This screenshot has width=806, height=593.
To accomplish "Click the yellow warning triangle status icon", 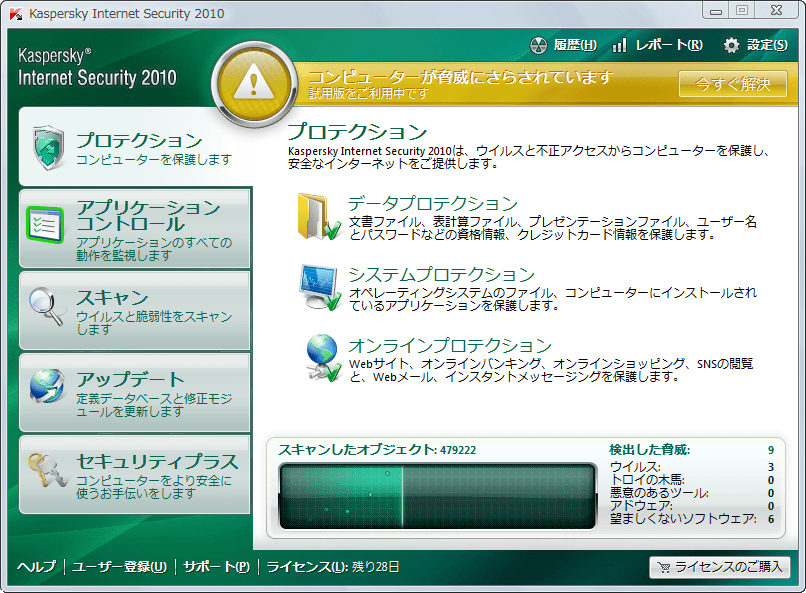I will 253,83.
